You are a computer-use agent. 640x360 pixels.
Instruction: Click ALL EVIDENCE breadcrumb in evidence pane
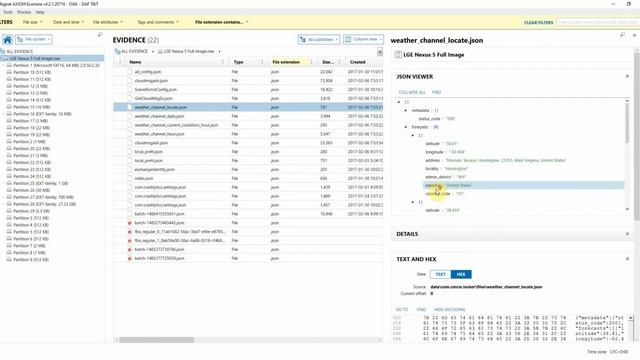[134, 51]
